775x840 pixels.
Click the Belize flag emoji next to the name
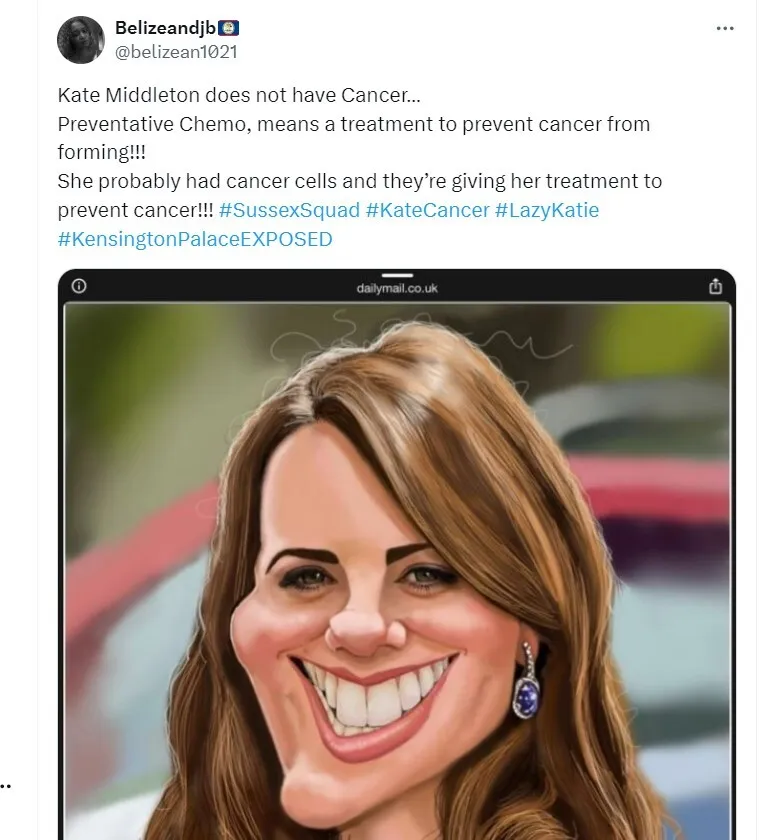(229, 28)
